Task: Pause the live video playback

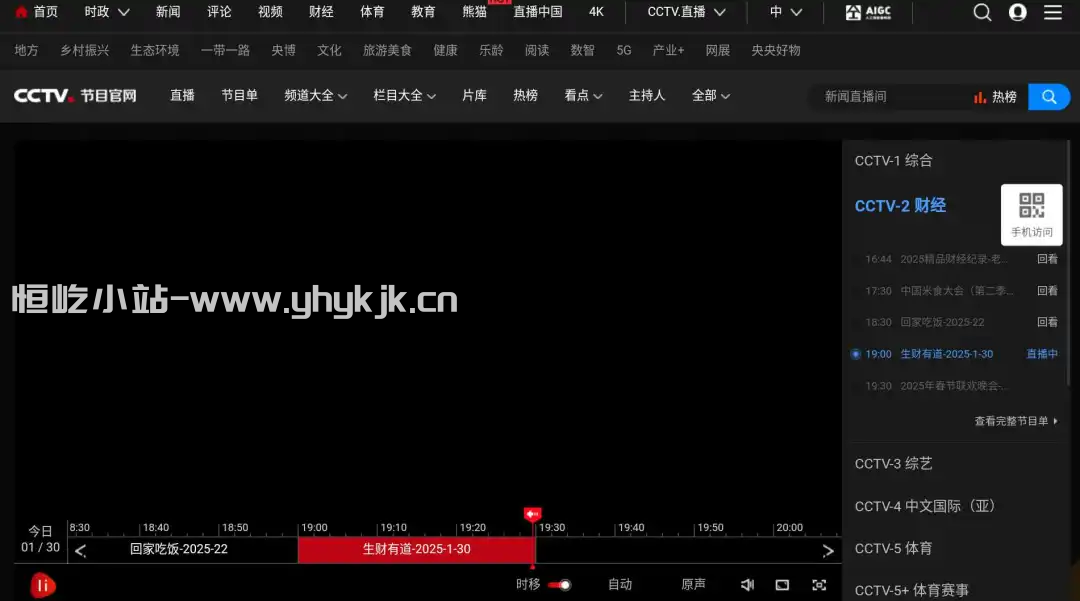Action: [43, 585]
